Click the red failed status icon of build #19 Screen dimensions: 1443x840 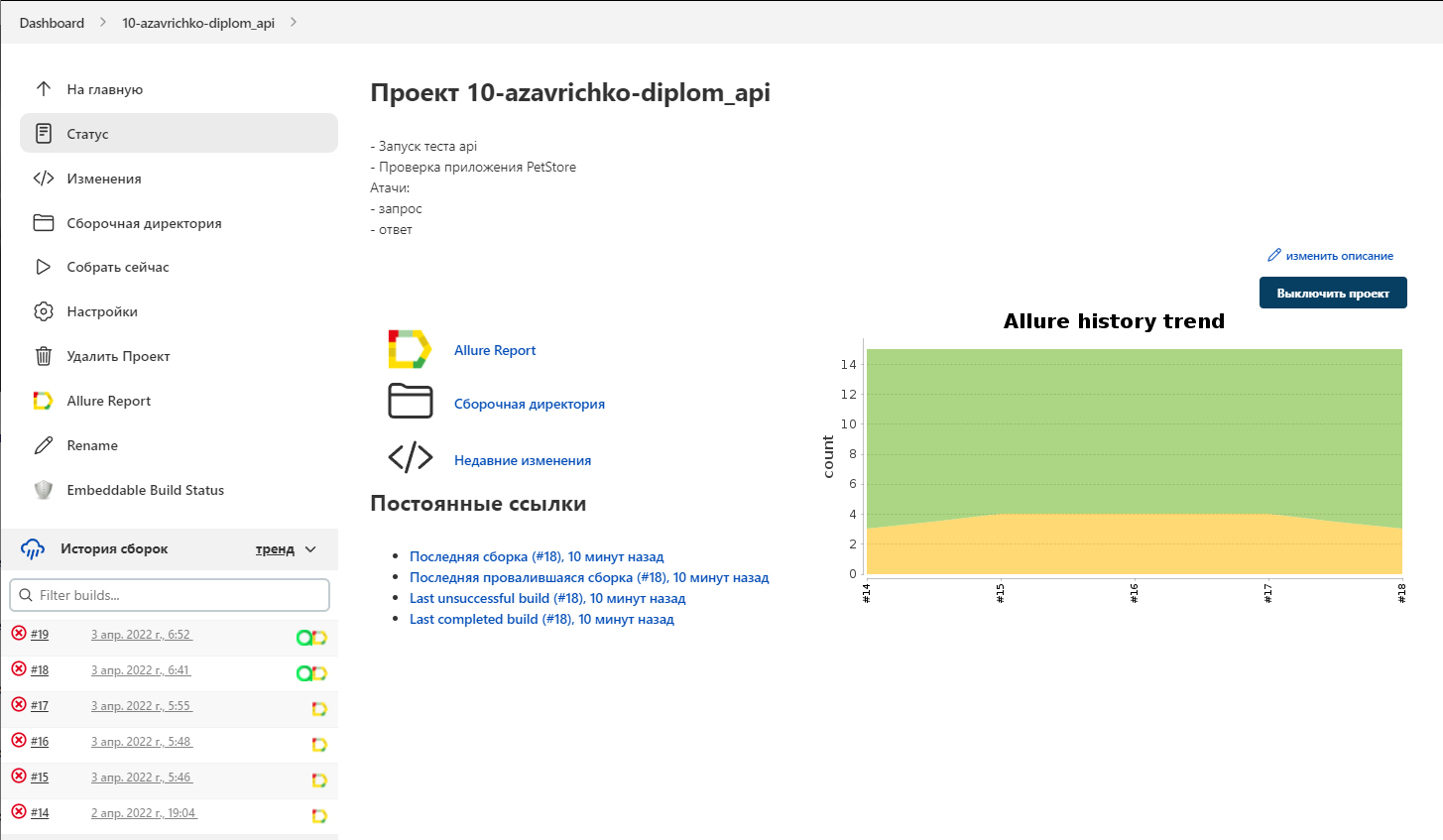click(19, 633)
